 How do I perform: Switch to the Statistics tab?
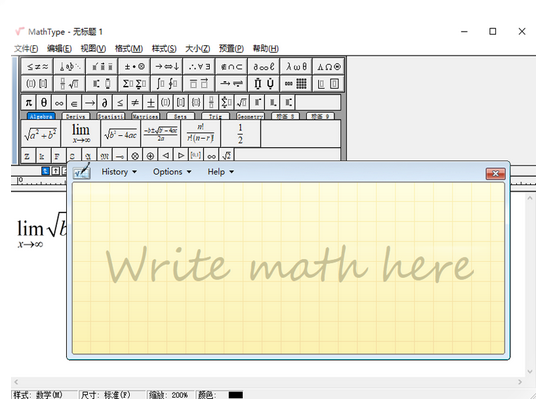coord(110,116)
